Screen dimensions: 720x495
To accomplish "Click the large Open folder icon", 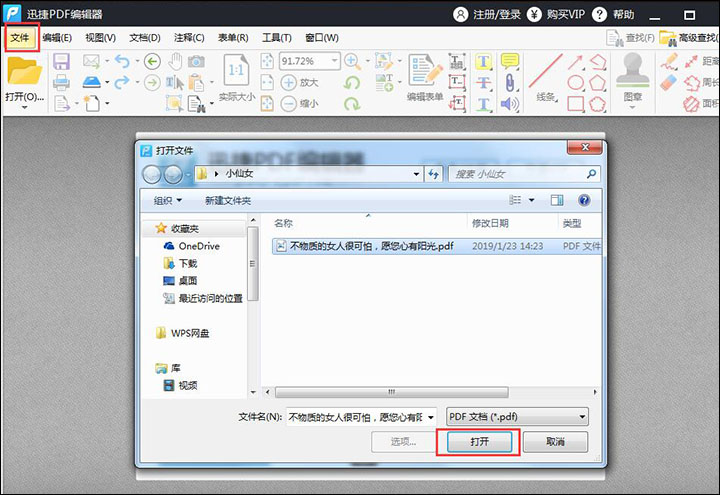I will (24, 71).
